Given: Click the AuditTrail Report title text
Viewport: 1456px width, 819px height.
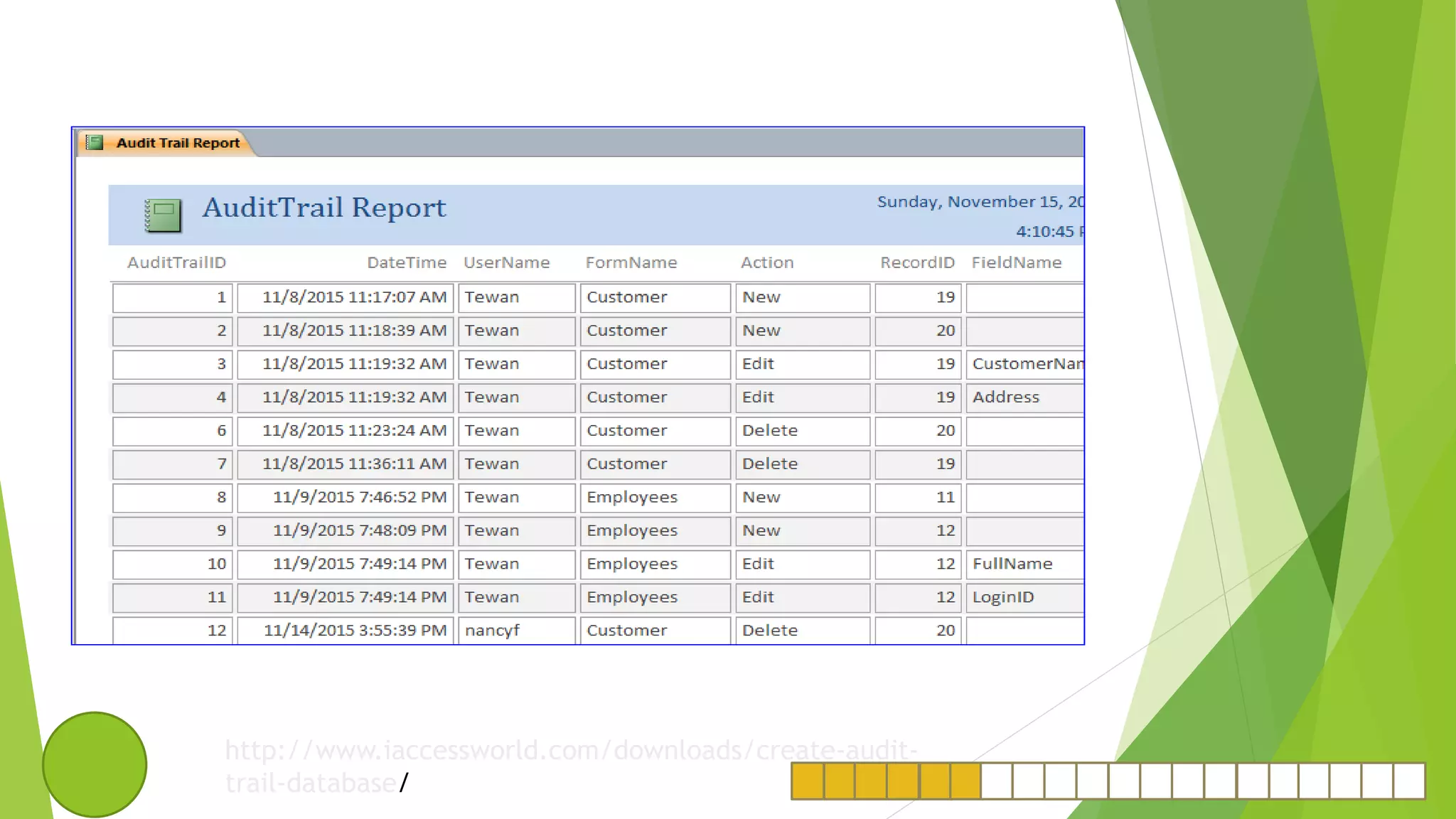Looking at the screenshot, I should tap(324, 208).
